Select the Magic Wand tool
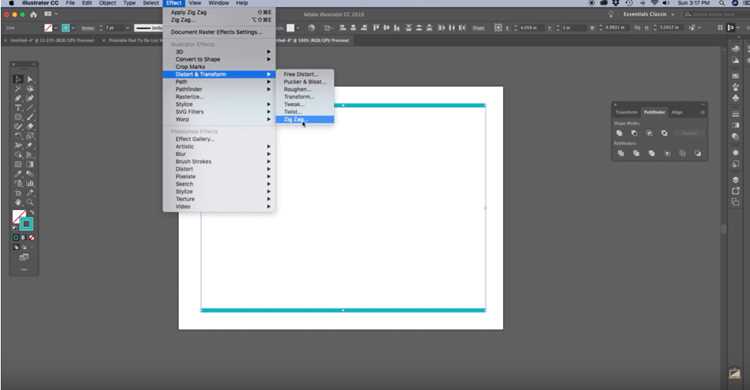This screenshot has height=390, width=750. 18,89
